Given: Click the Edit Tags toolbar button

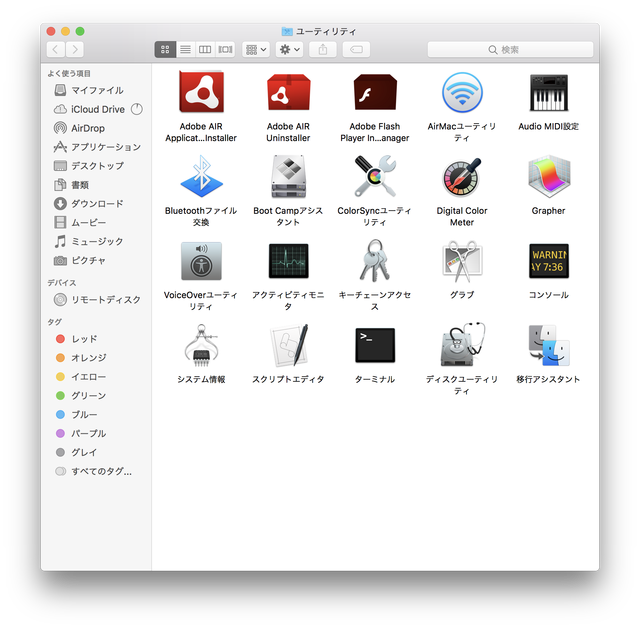Looking at the screenshot, I should 356,49.
